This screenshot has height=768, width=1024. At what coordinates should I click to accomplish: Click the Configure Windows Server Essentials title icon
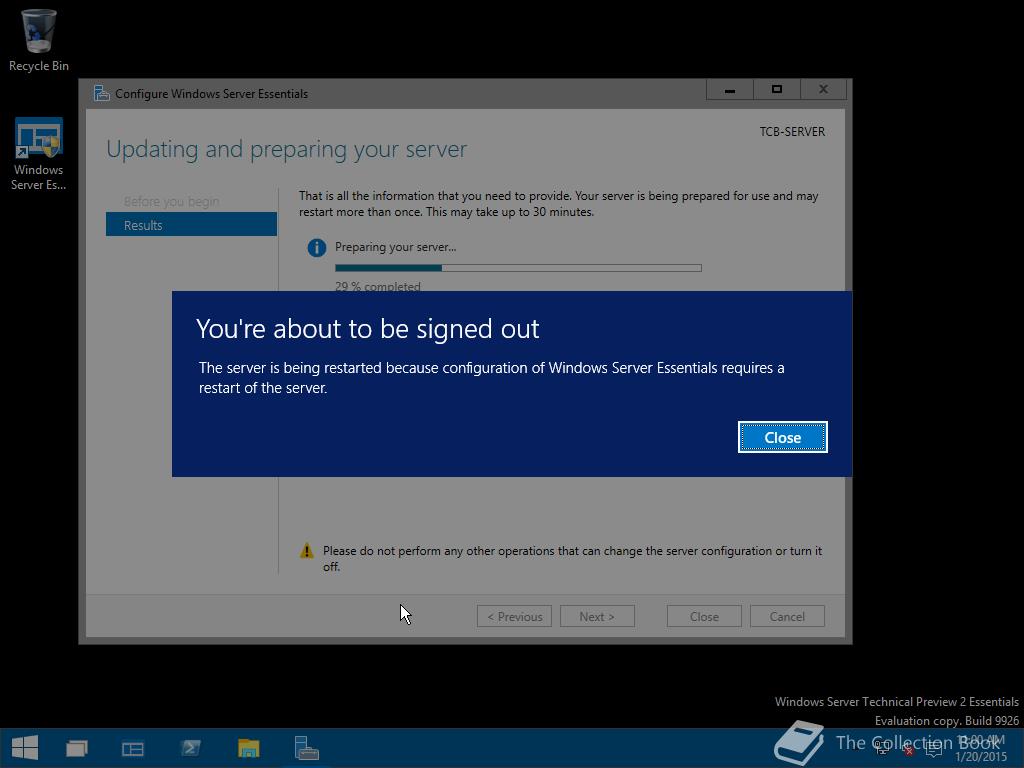(x=101, y=93)
